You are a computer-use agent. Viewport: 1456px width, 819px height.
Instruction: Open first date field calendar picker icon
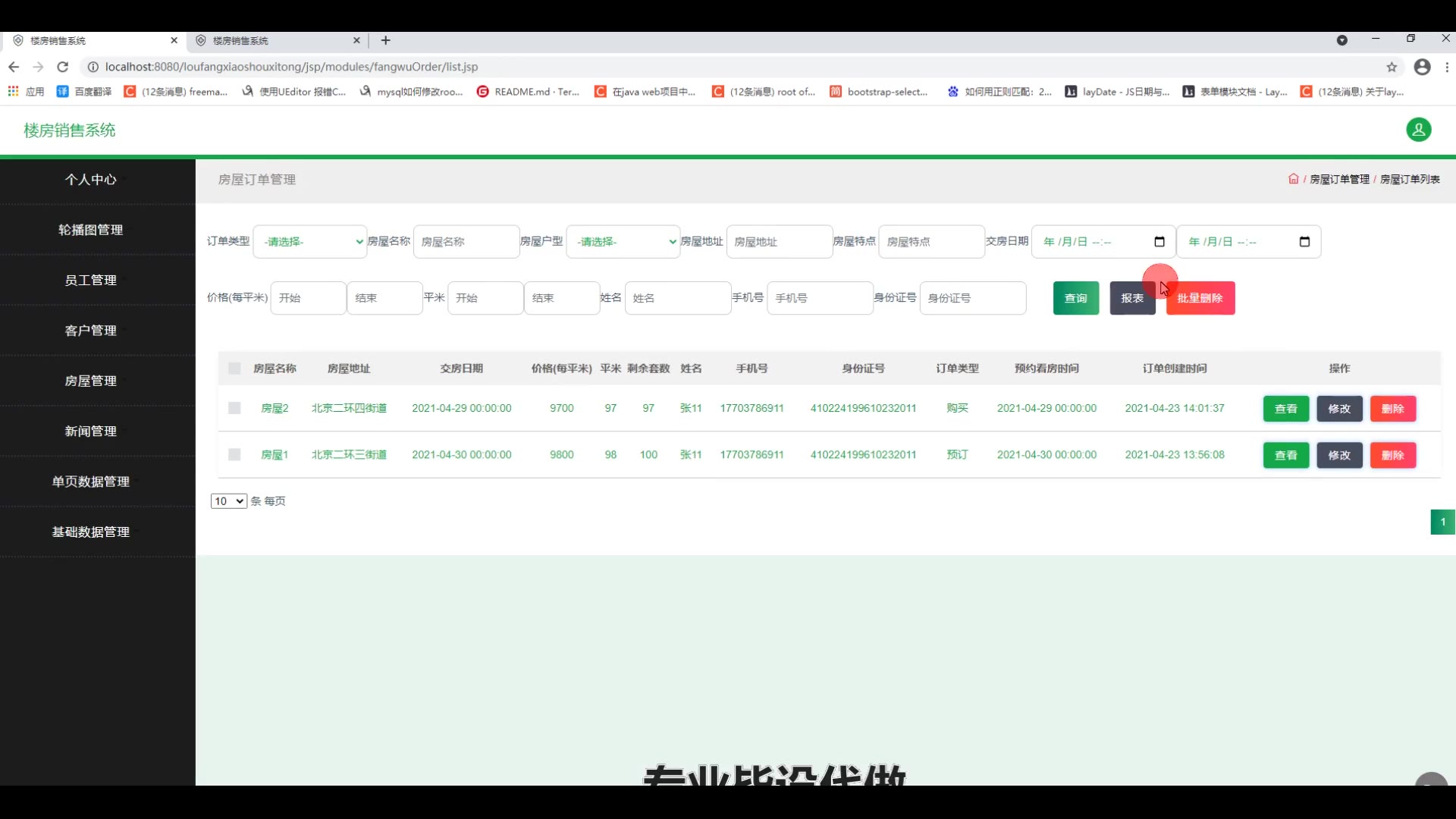coord(1159,242)
